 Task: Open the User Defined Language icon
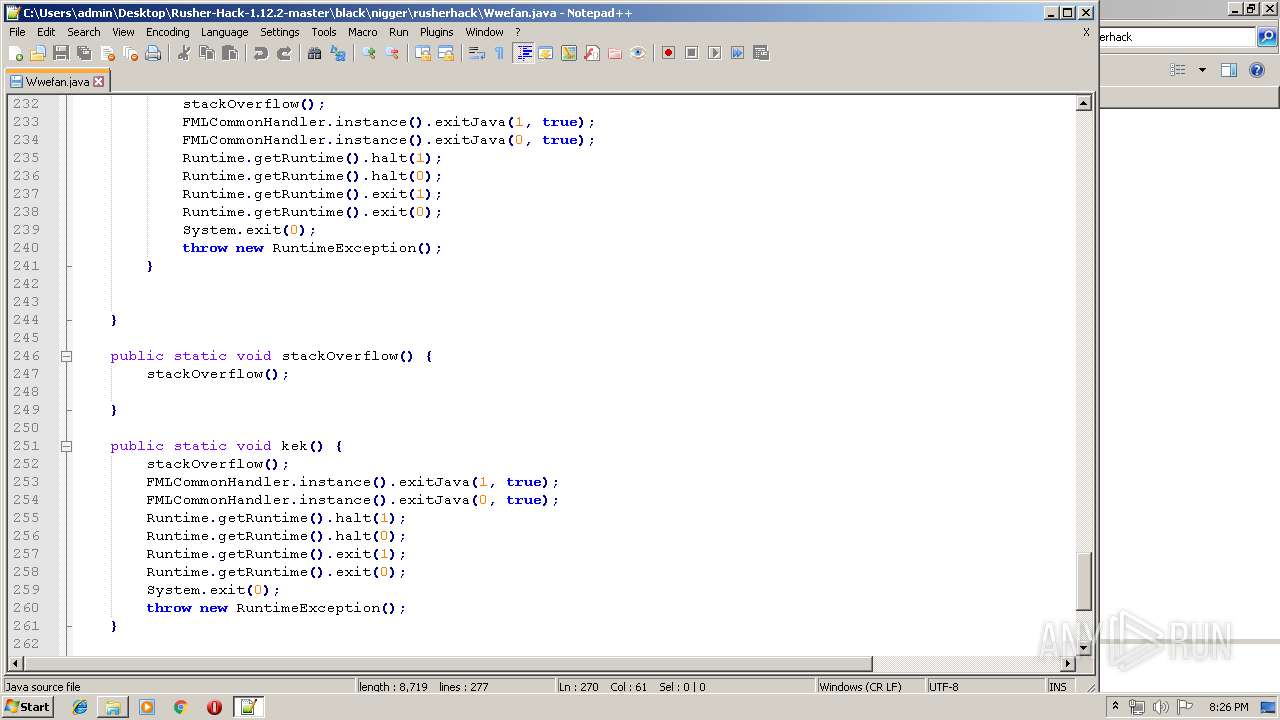click(546, 53)
